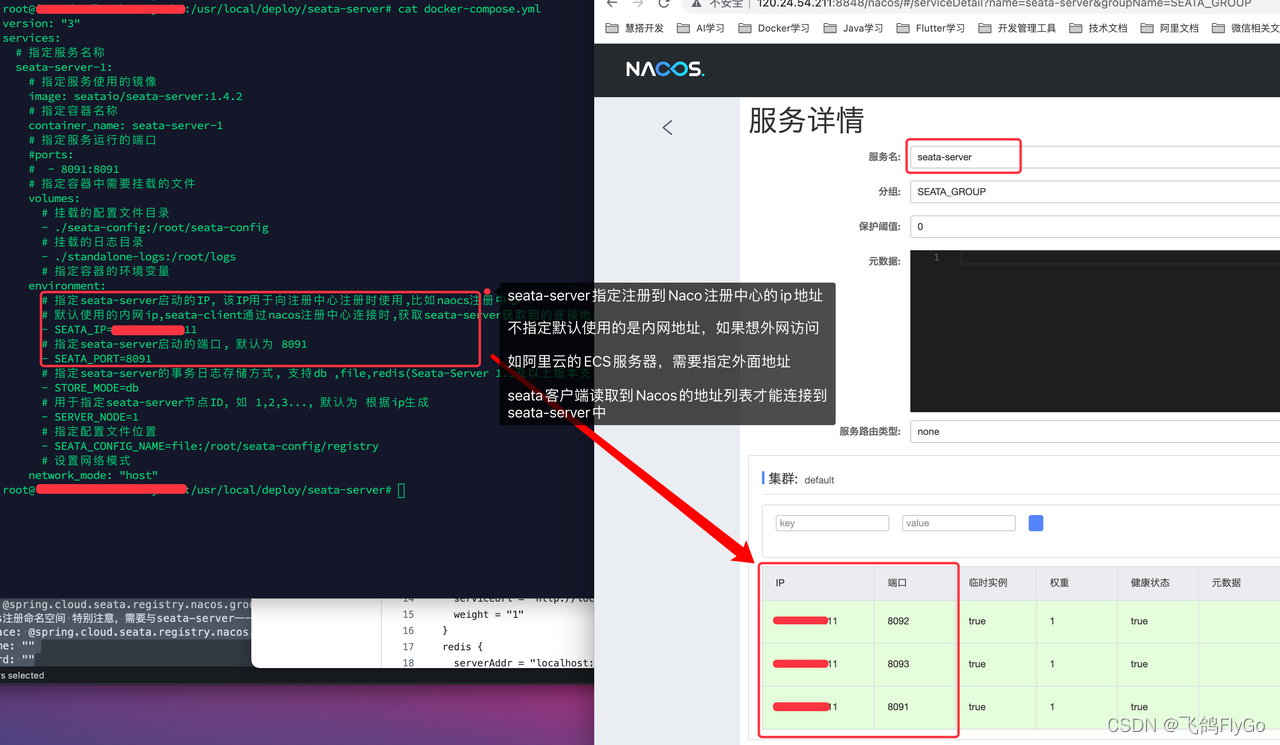Click into the 保护阈值 input
Screen dimensions: 1280x745
(x=1095, y=226)
